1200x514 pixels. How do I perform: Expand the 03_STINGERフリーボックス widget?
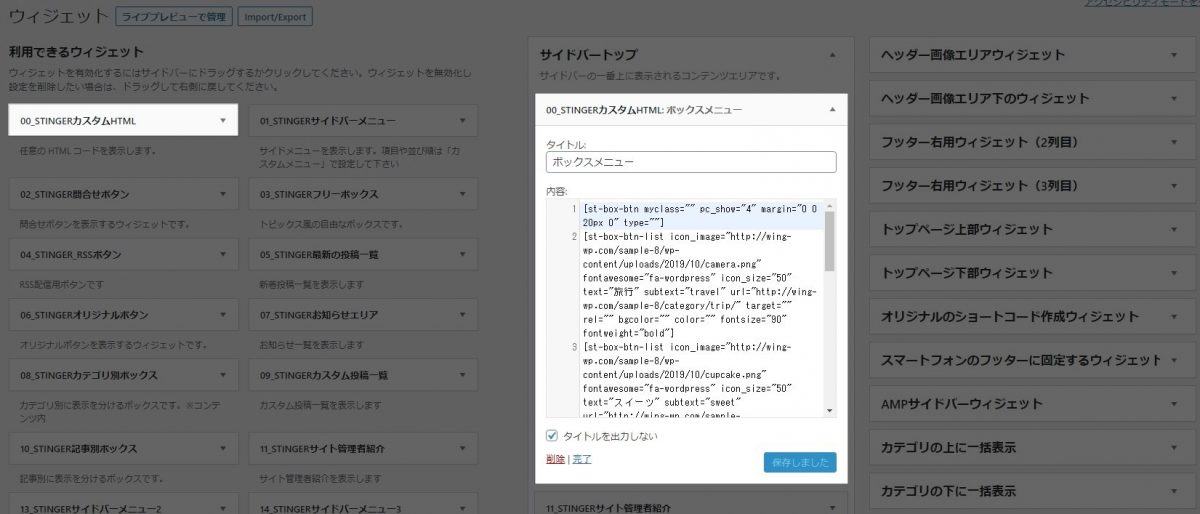pyautogui.click(x=363, y=193)
